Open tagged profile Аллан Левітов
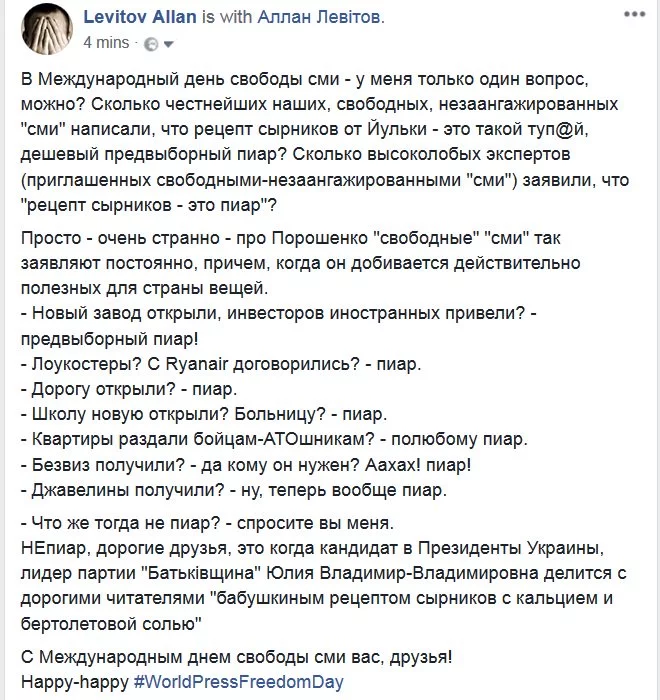This screenshot has height=700, width=660. tap(319, 17)
